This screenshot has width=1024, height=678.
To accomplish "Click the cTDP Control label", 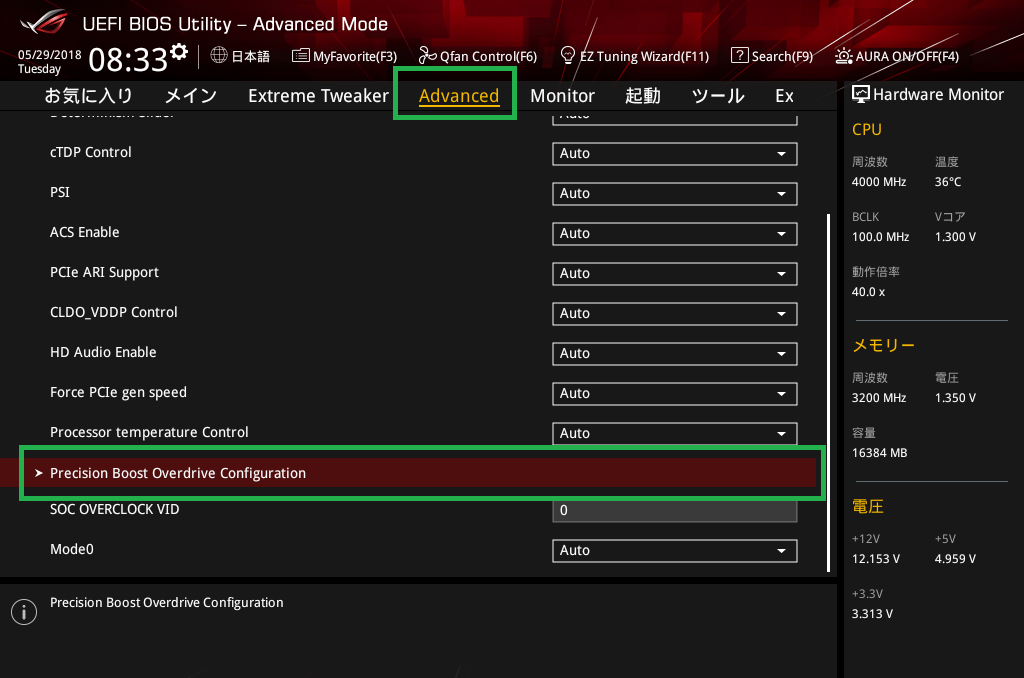I will (x=91, y=152).
